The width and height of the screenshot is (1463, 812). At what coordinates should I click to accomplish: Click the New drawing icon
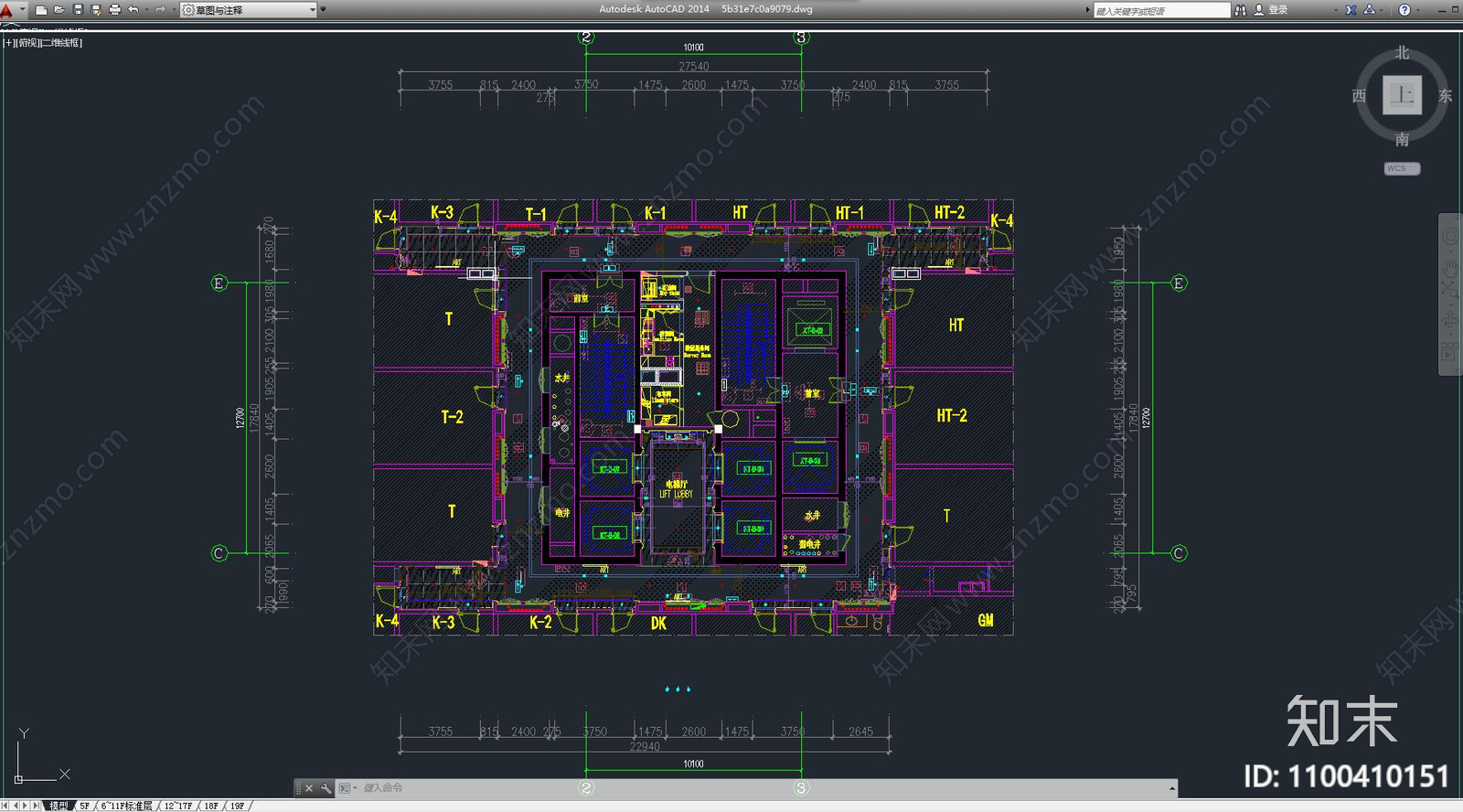coord(41,10)
